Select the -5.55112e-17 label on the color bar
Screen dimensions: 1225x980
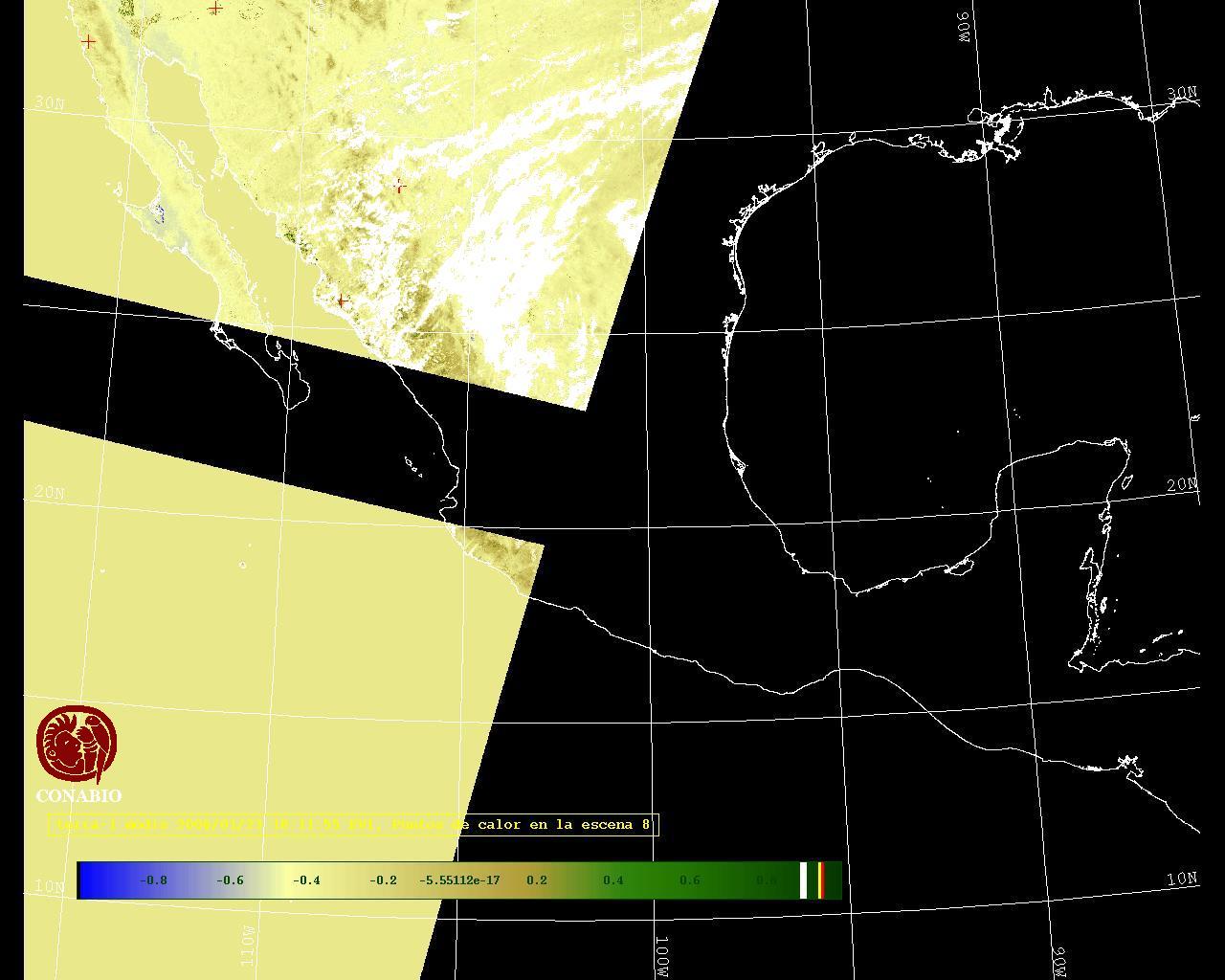point(459,880)
